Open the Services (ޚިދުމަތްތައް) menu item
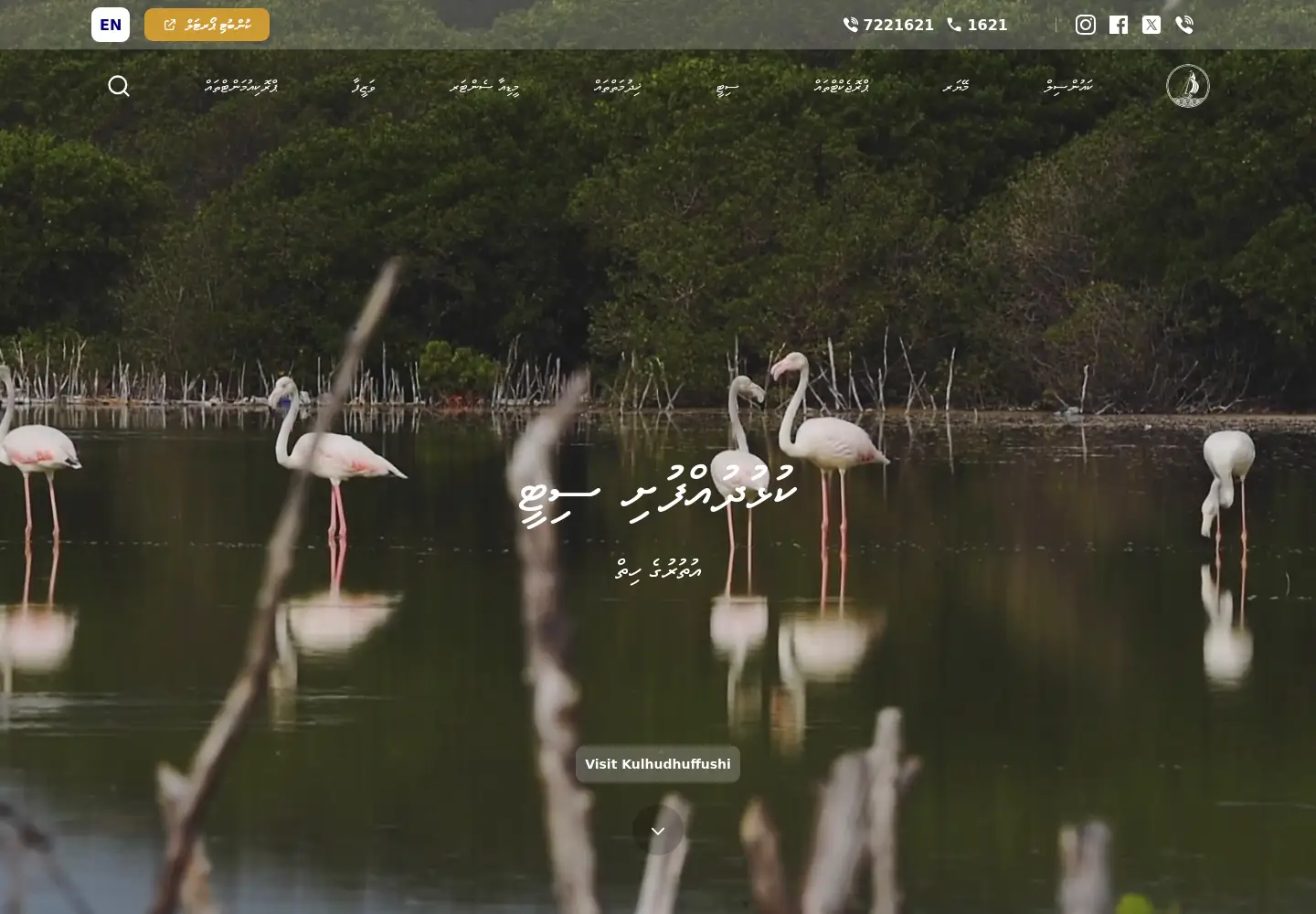Viewport: 1316px width, 914px height. coord(617,86)
